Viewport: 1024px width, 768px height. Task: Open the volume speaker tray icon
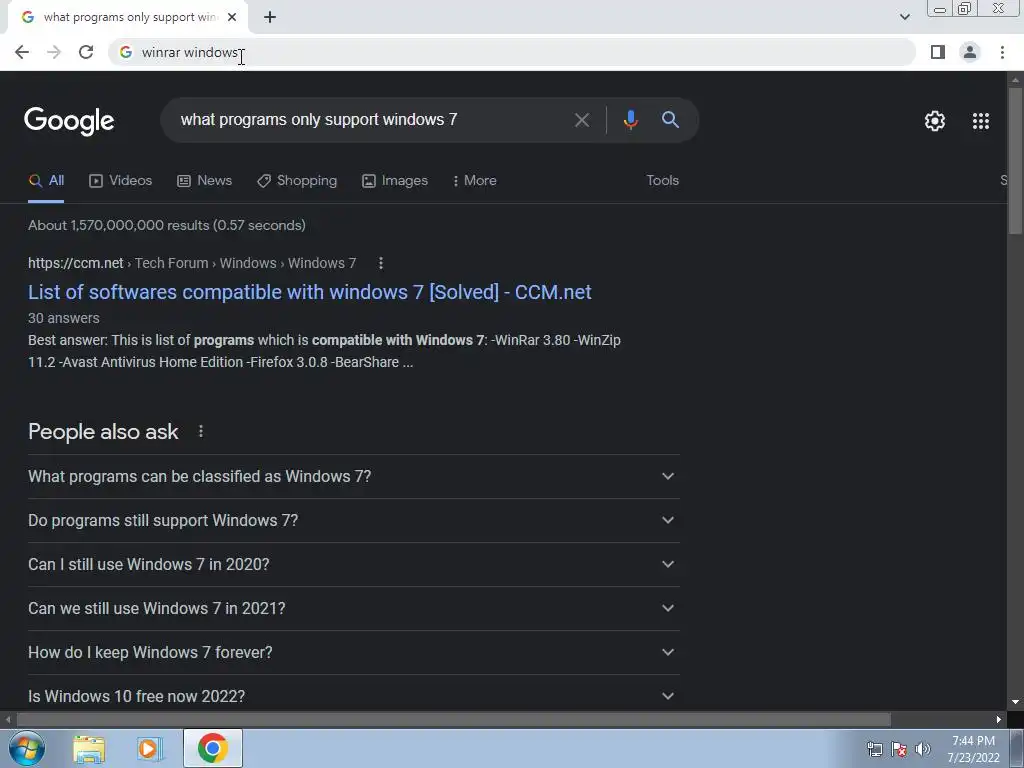[x=922, y=749]
